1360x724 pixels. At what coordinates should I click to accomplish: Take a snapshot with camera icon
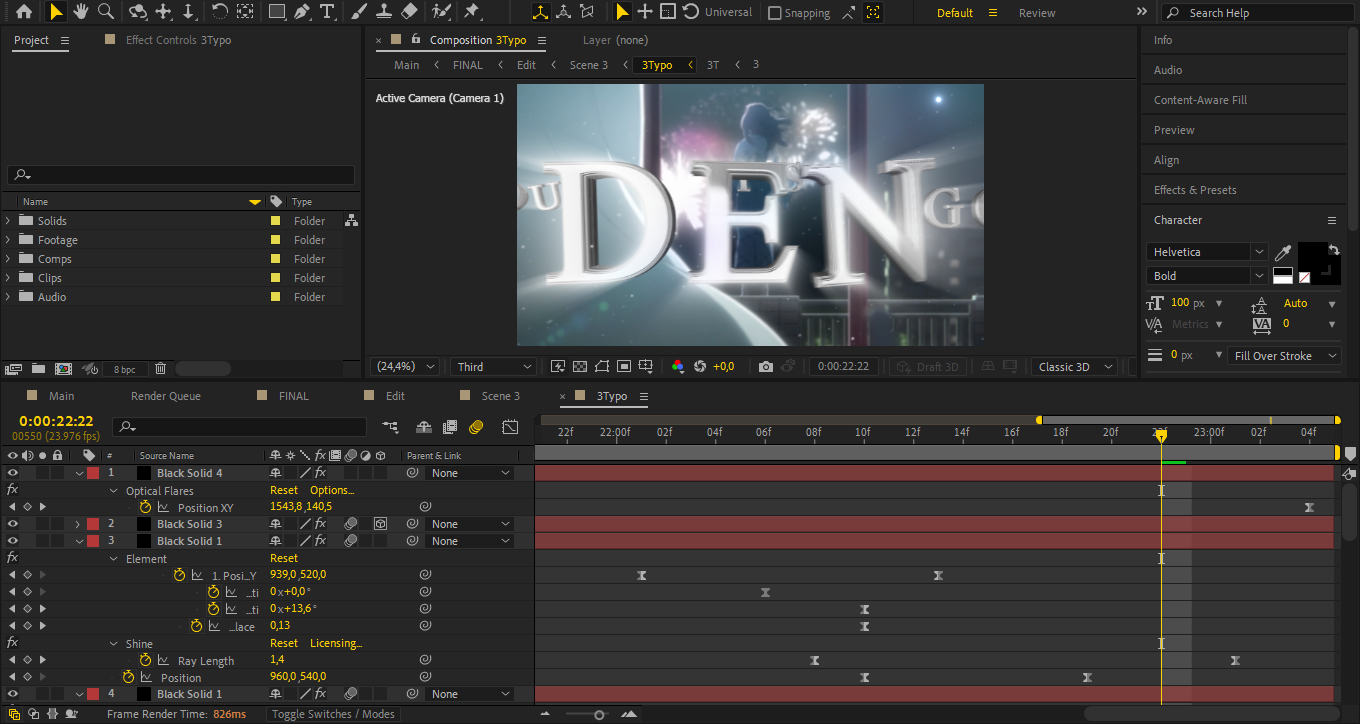[x=766, y=367]
